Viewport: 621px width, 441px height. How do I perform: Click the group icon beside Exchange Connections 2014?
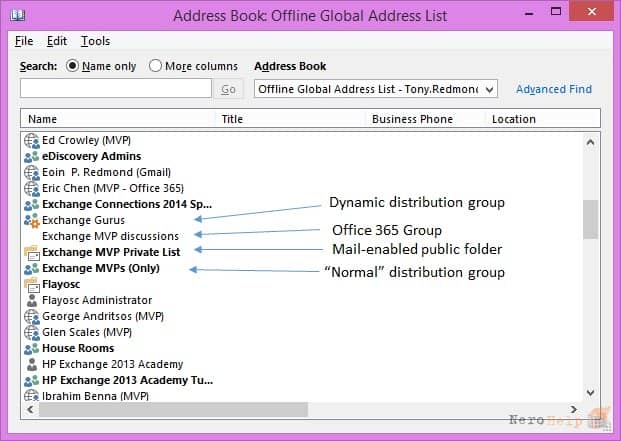point(32,205)
